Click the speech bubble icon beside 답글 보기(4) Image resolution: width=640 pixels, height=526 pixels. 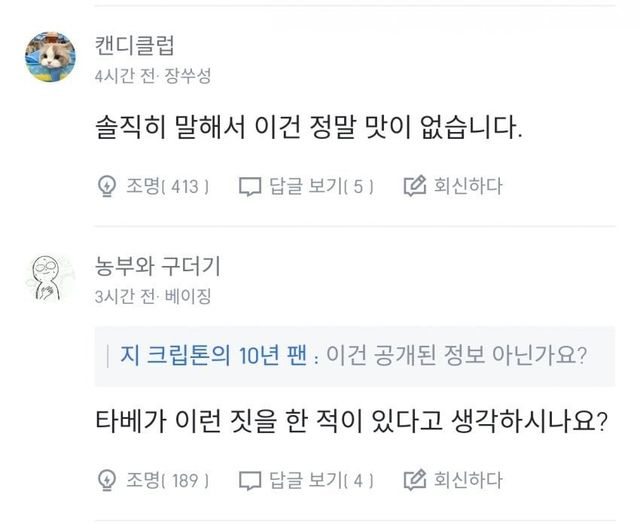(249, 480)
